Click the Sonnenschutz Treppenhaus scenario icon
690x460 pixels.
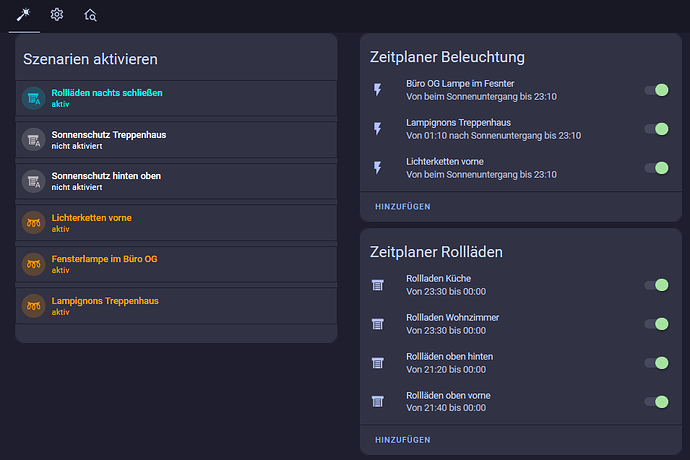click(33, 140)
